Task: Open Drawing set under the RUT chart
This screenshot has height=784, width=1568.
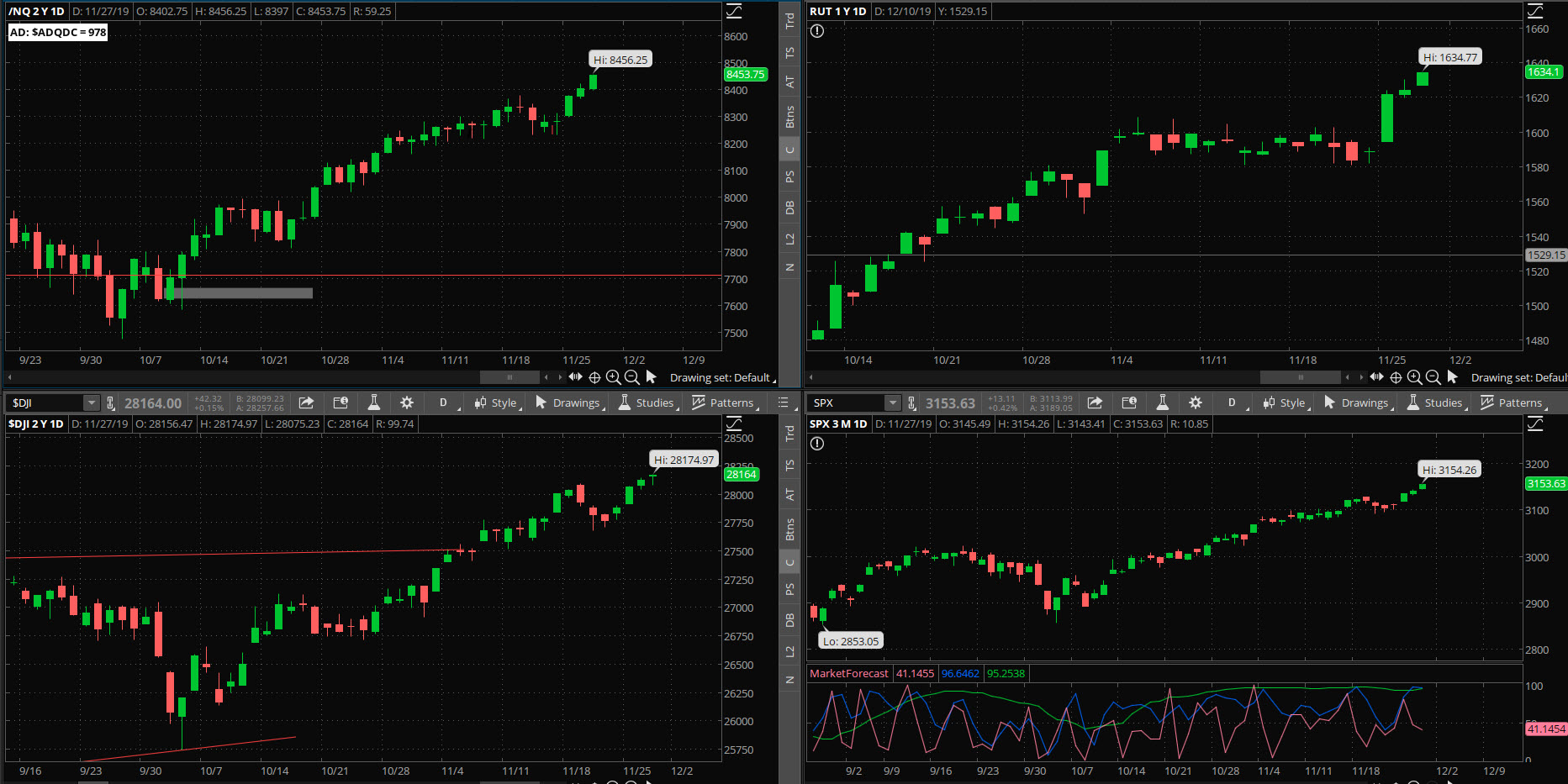Action: coord(1518,378)
